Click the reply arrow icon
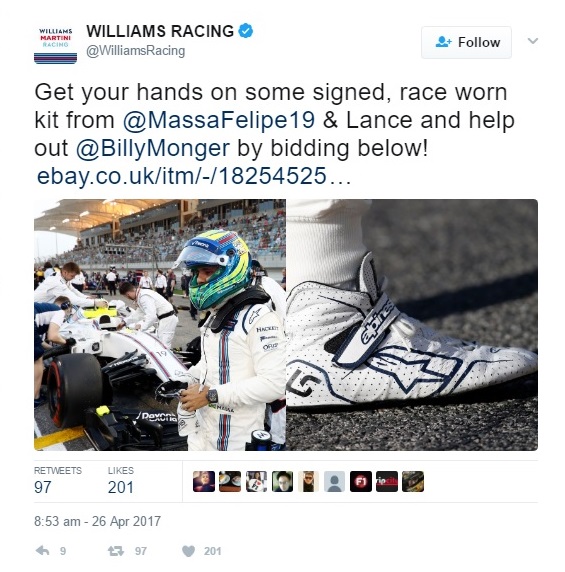 43,550
